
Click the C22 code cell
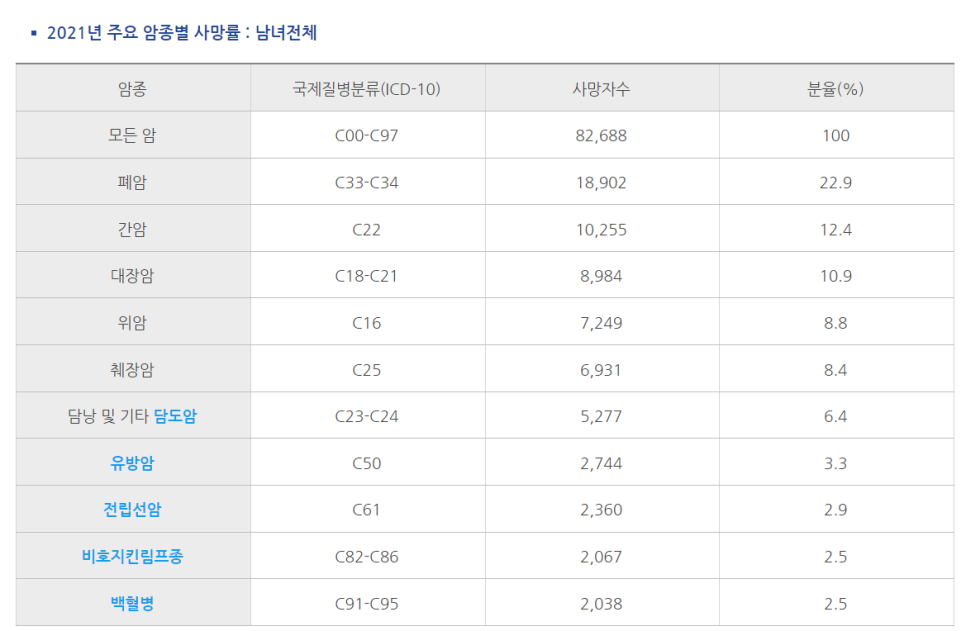(367, 230)
